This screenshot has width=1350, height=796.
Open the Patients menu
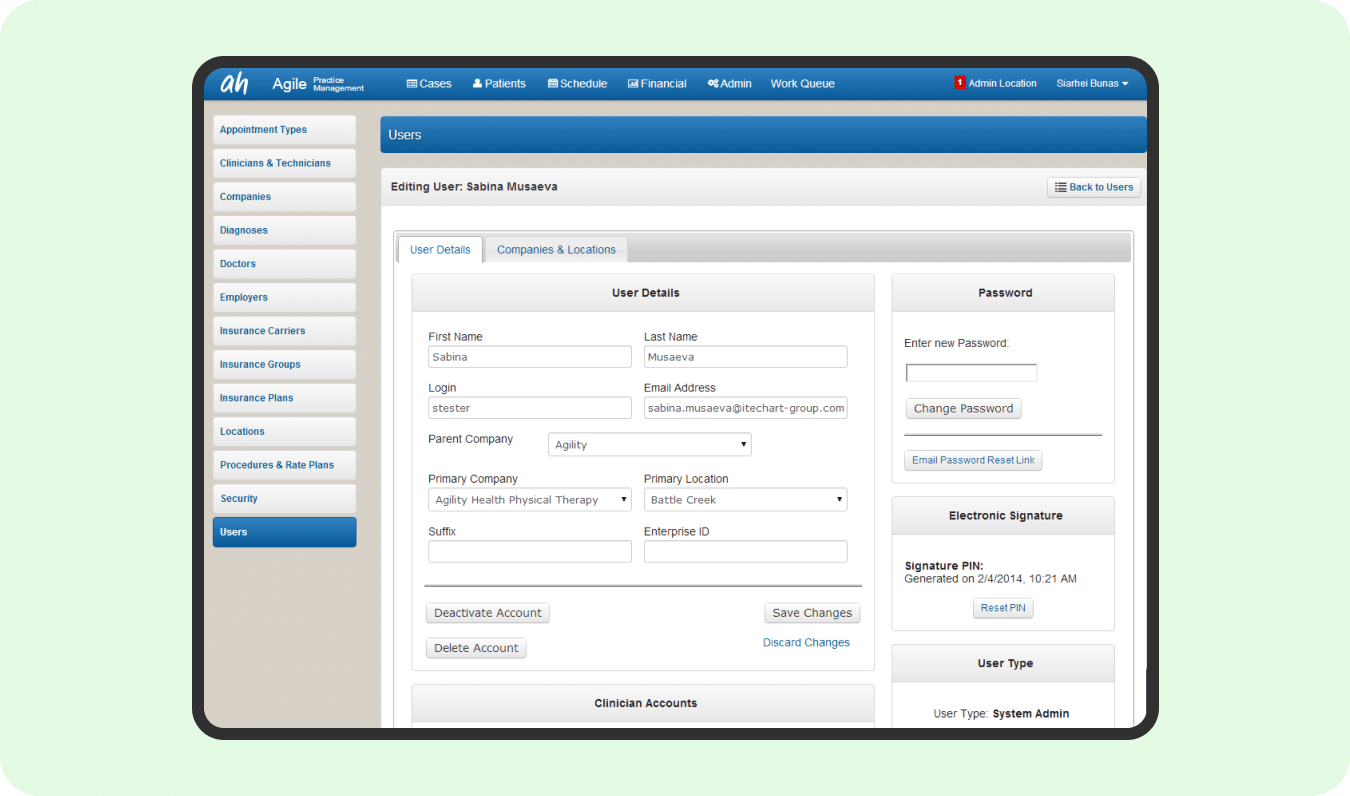click(x=499, y=84)
